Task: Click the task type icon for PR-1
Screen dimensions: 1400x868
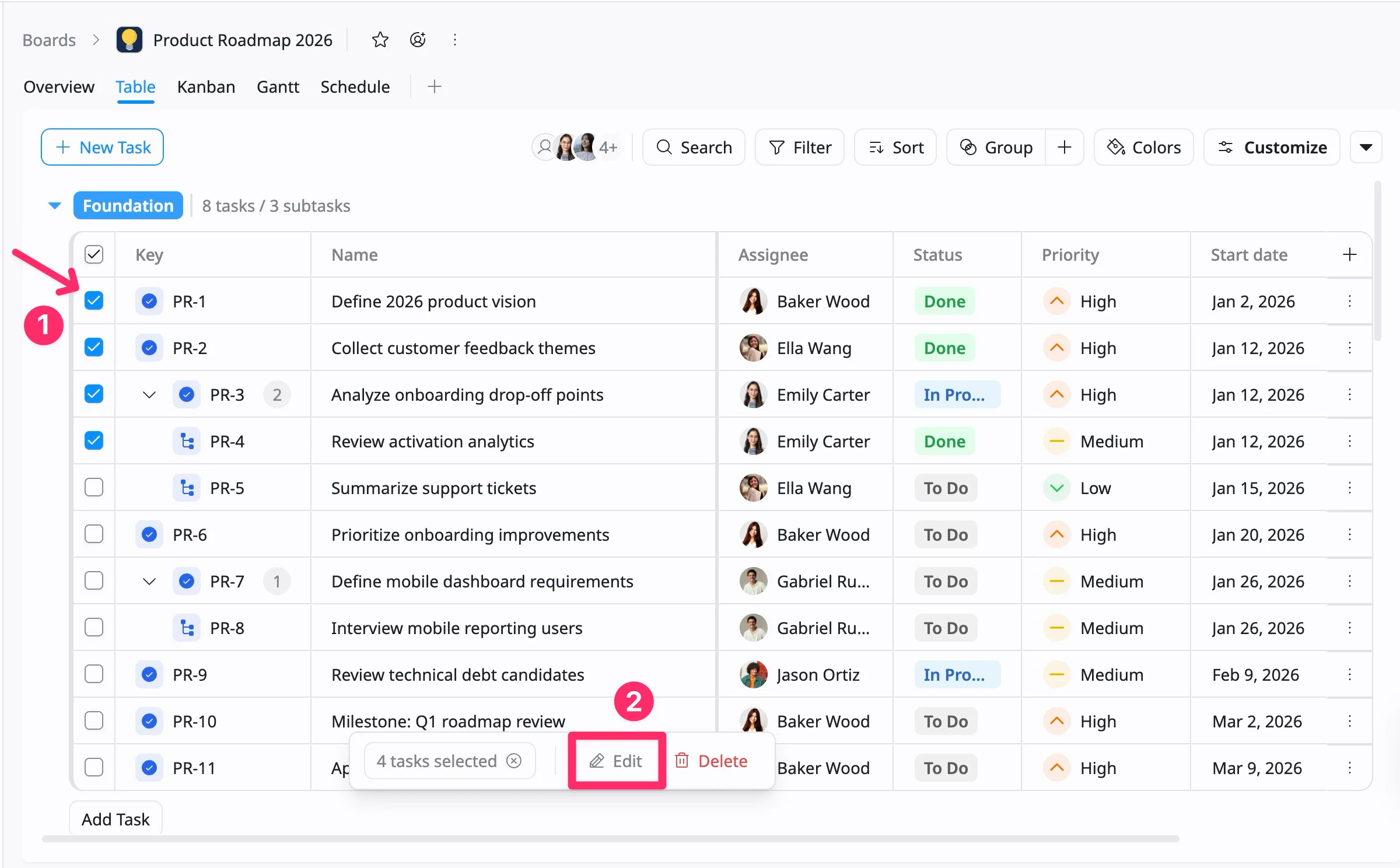Action: click(149, 301)
